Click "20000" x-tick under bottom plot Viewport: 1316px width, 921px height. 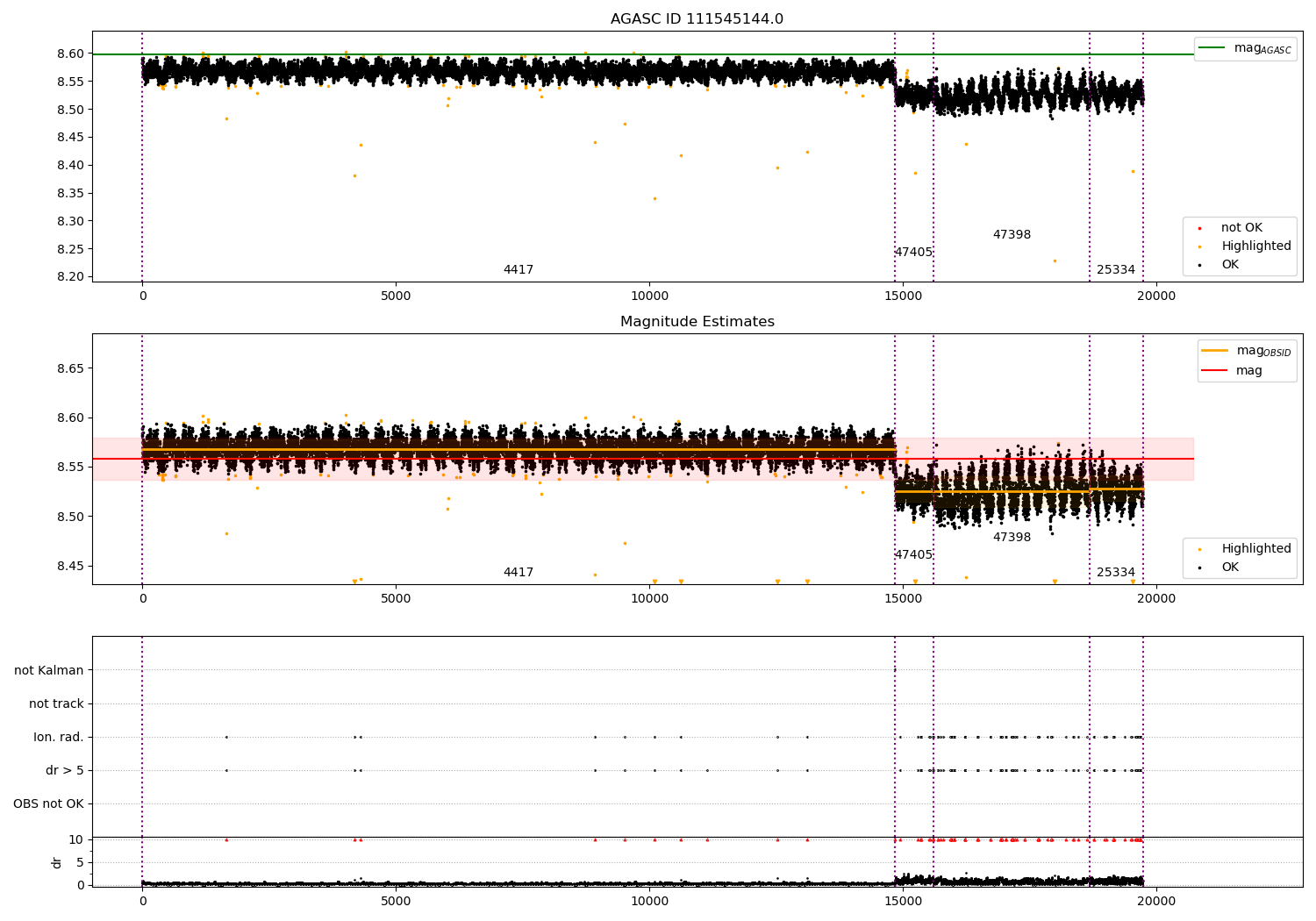(x=1156, y=901)
